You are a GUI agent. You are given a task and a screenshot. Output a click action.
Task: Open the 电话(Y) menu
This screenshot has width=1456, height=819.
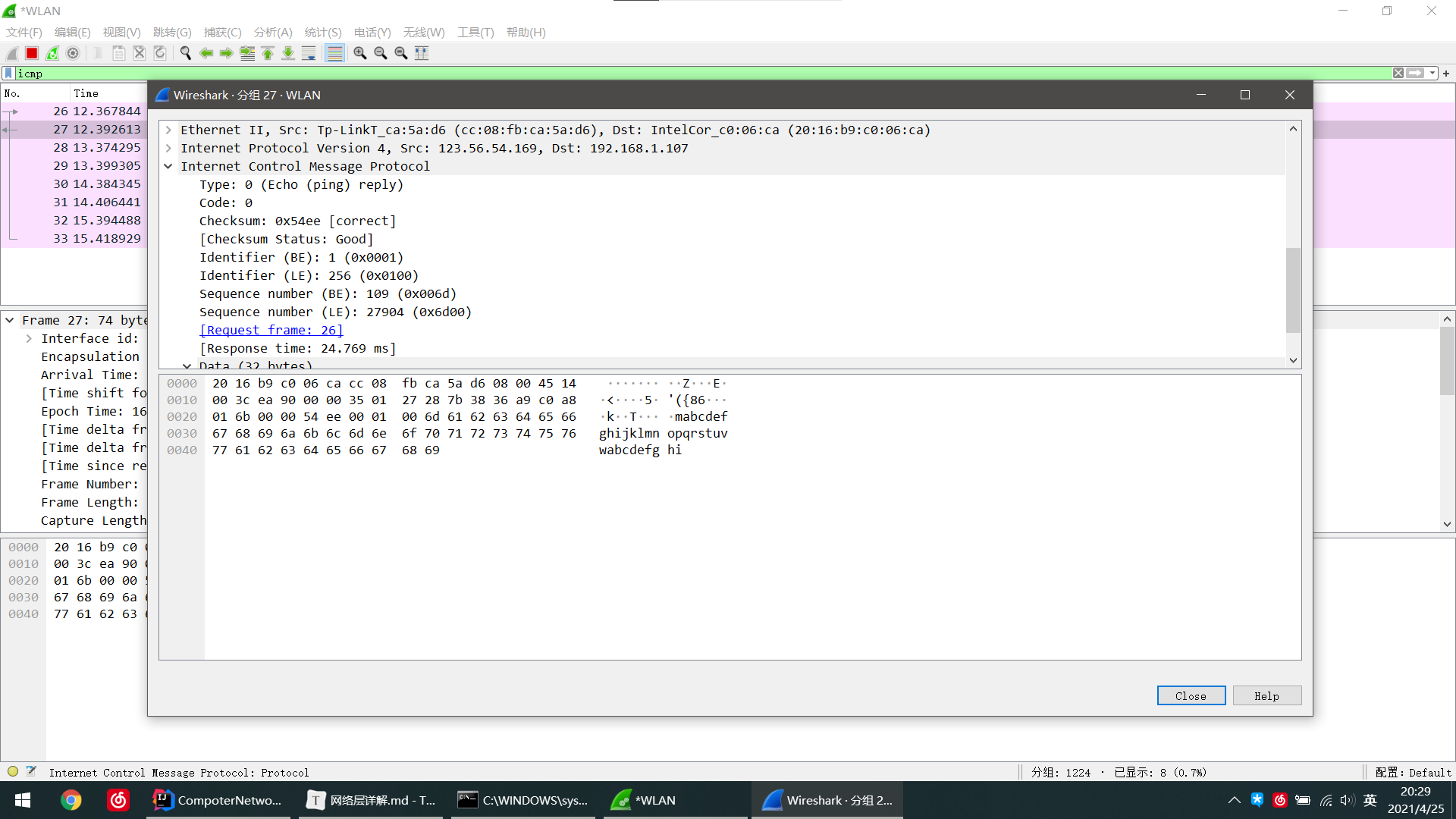coord(372,33)
